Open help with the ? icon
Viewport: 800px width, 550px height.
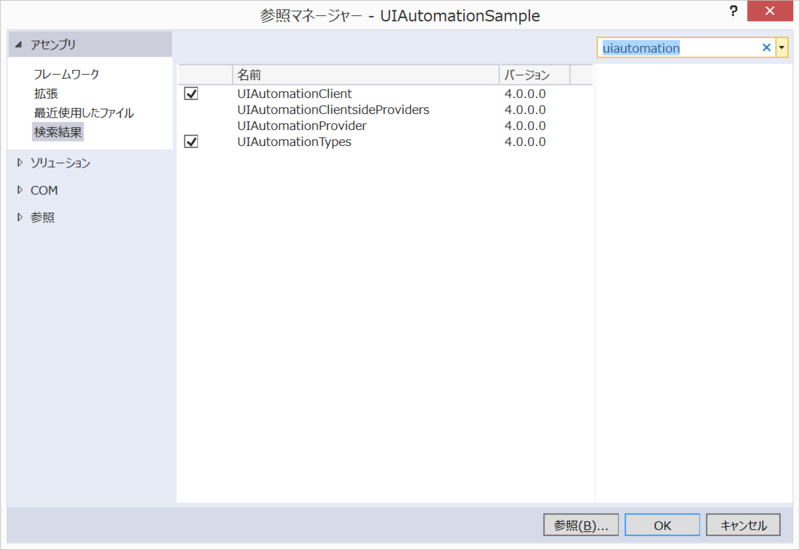point(733,11)
